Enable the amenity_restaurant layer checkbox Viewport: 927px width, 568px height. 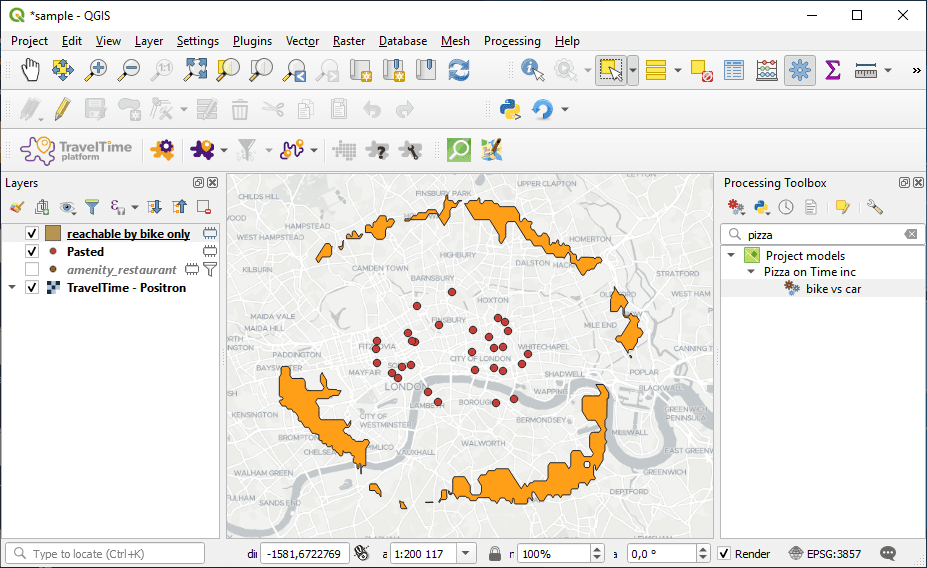(x=32, y=270)
